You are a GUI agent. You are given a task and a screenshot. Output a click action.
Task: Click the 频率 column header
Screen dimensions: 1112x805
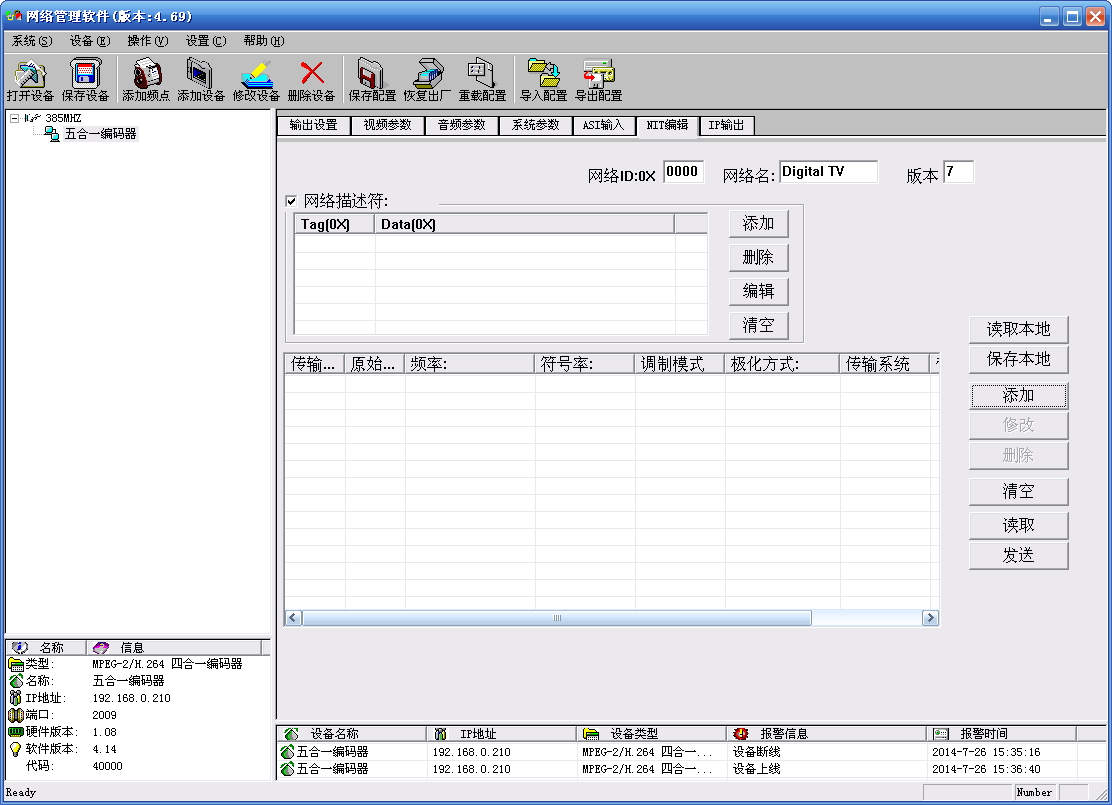point(469,365)
